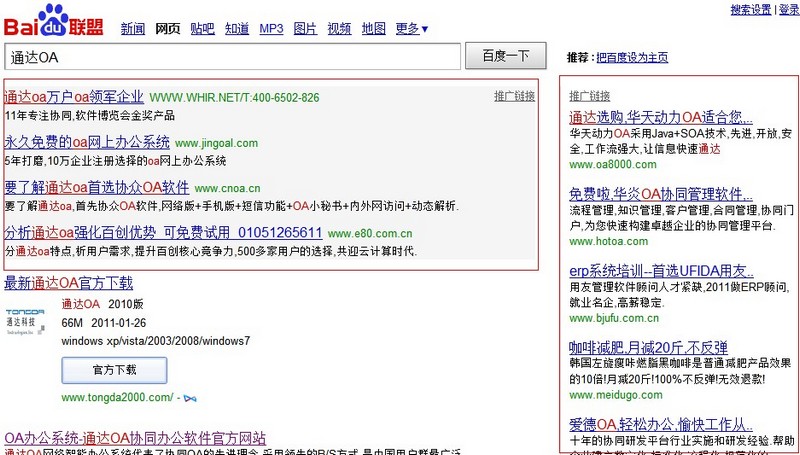Open sidebar ad 爱德OA,轻松办公
The height and width of the screenshot is (455, 800).
pos(661,424)
